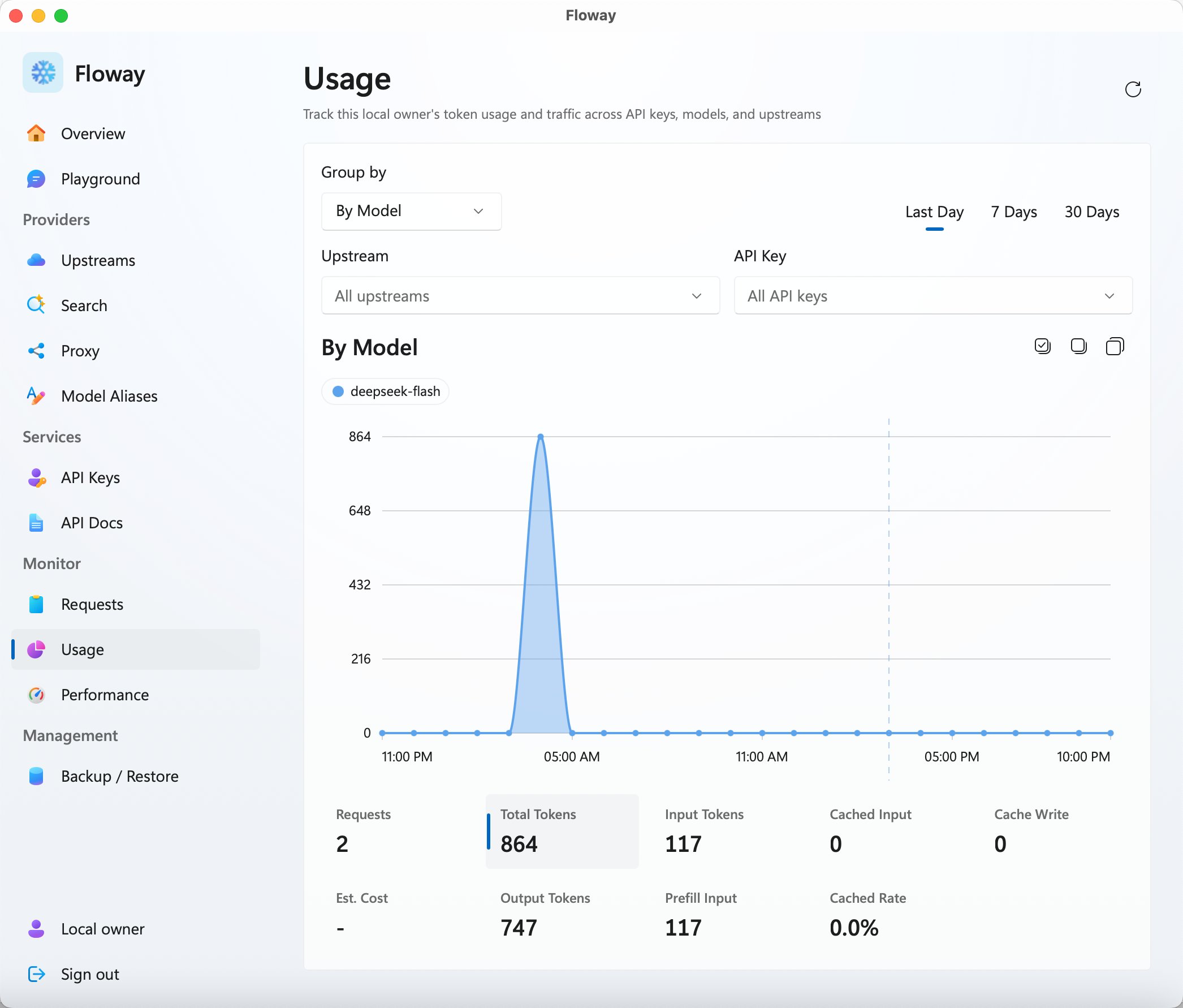Image resolution: width=1183 pixels, height=1008 pixels.
Task: Click the Local owner avatar icon
Action: click(36, 929)
